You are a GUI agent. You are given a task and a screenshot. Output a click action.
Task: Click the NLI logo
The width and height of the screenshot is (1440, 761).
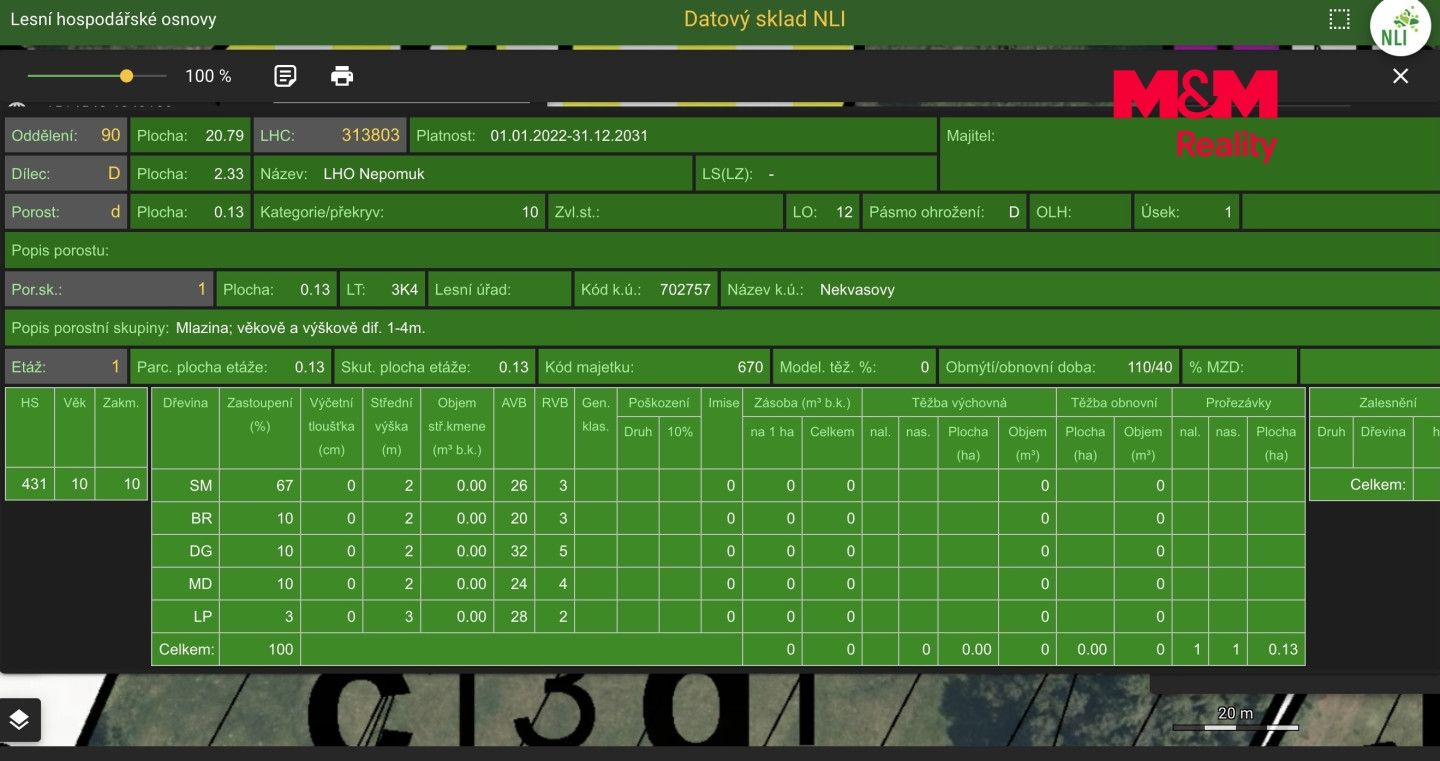tap(1400, 28)
